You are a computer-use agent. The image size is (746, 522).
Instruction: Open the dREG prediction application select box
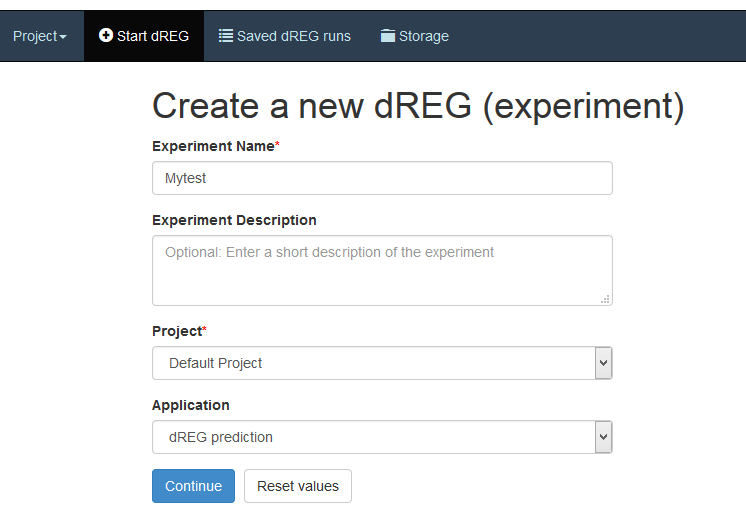[382, 437]
